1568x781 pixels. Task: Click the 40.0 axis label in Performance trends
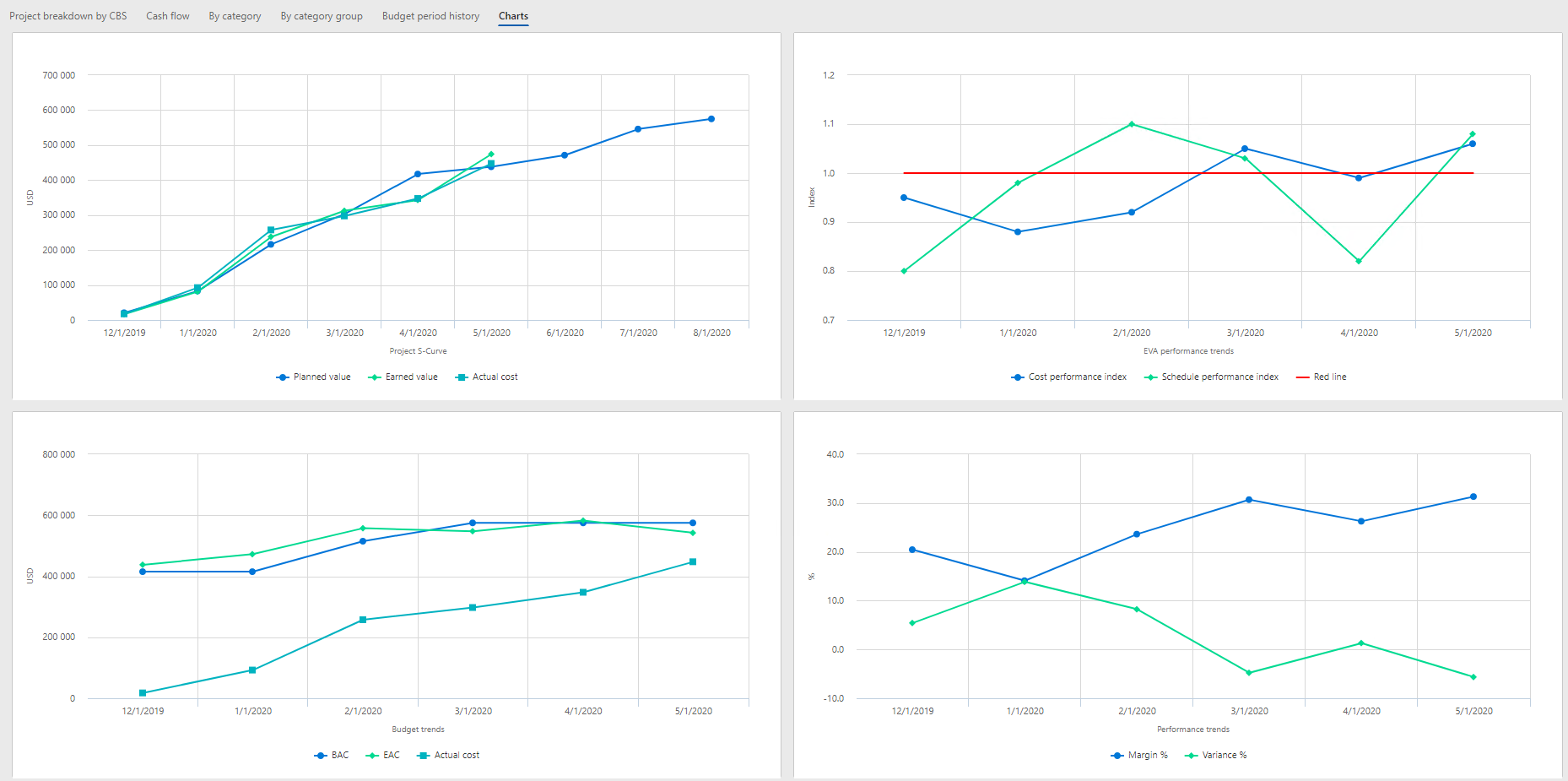[835, 454]
